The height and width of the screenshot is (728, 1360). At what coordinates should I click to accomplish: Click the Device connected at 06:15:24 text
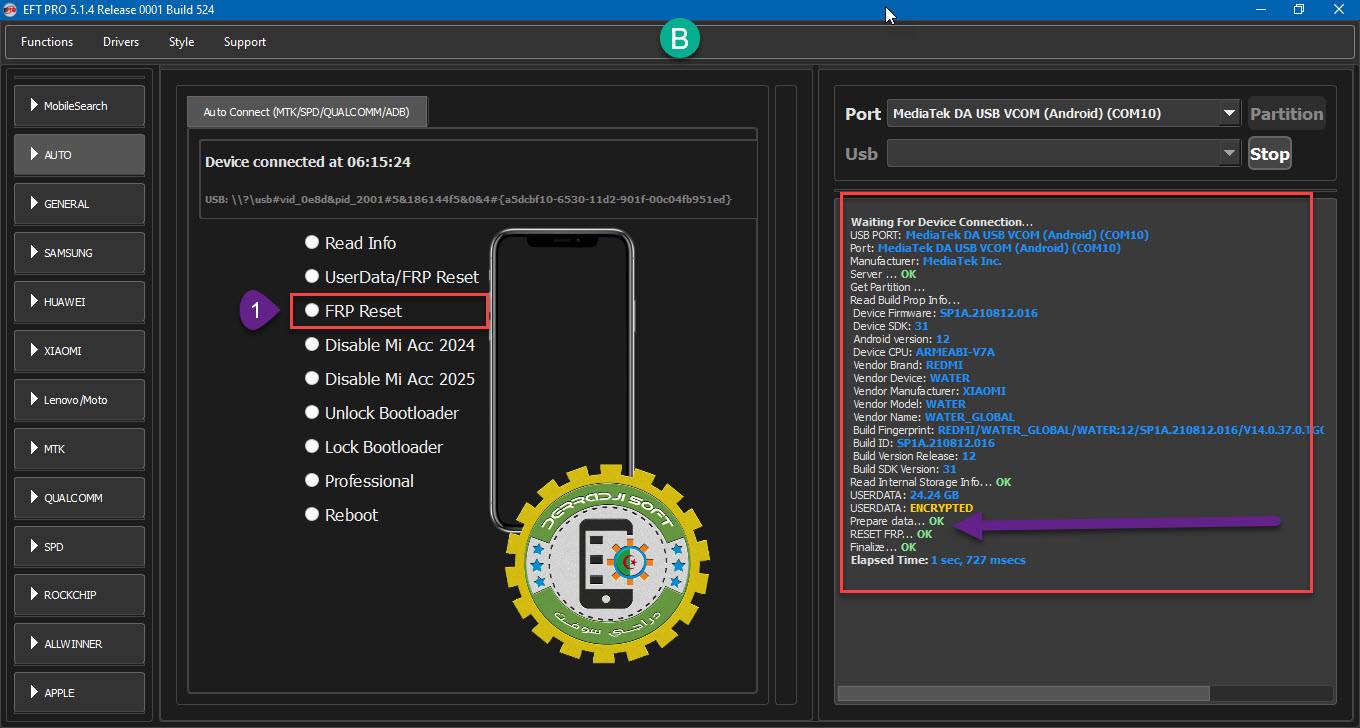308,162
